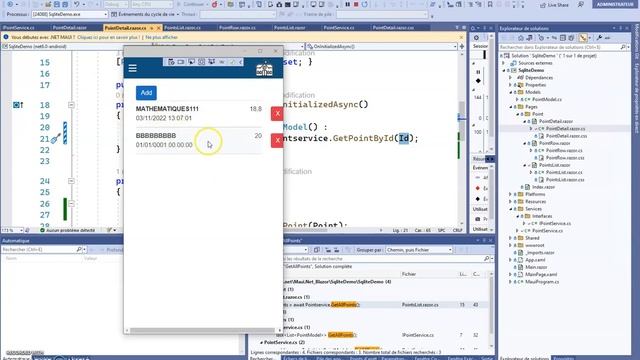Collapse the Models folder
The width and height of the screenshot is (640, 360).
point(510,92)
